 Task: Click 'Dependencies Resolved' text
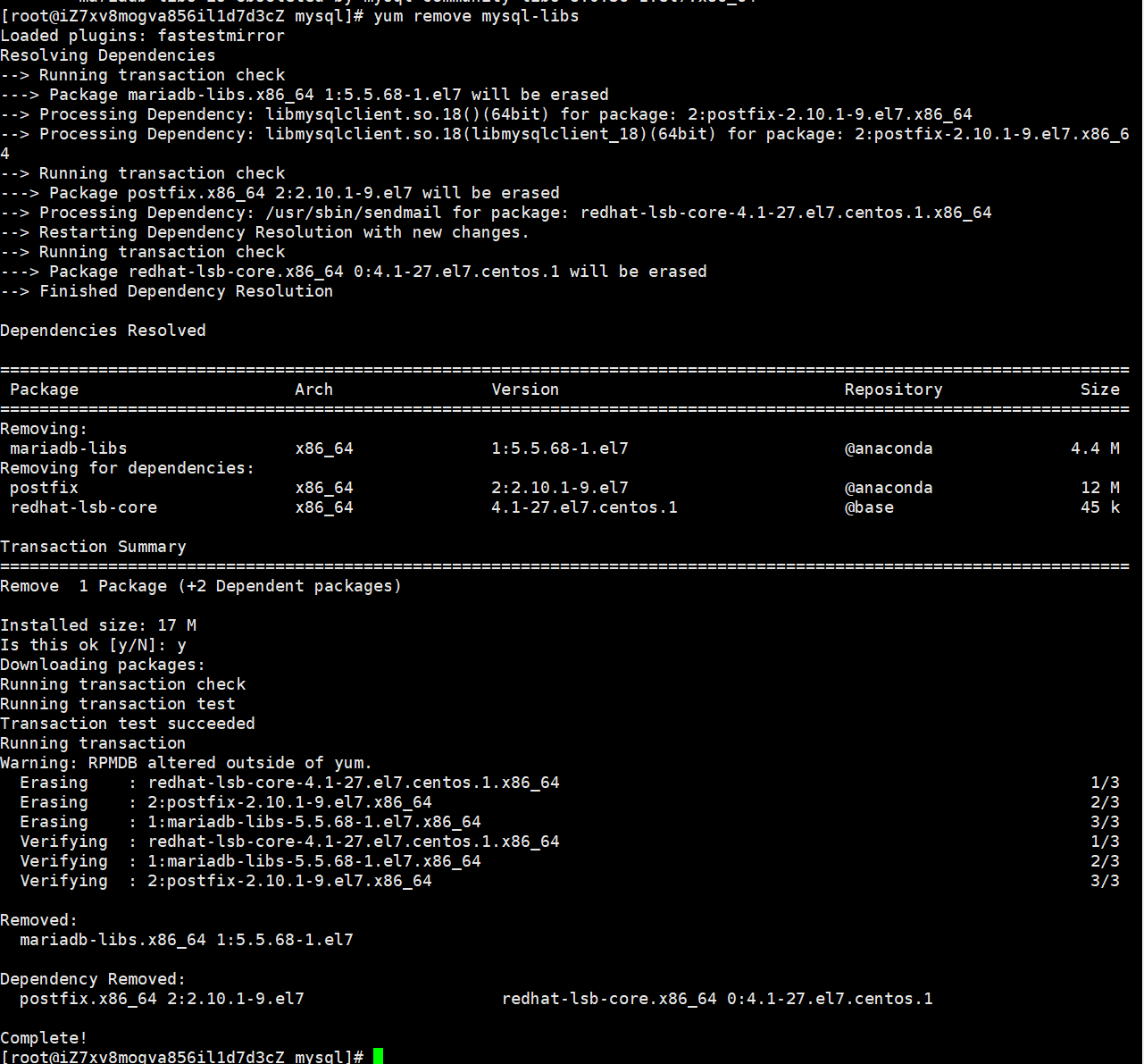pos(103,331)
